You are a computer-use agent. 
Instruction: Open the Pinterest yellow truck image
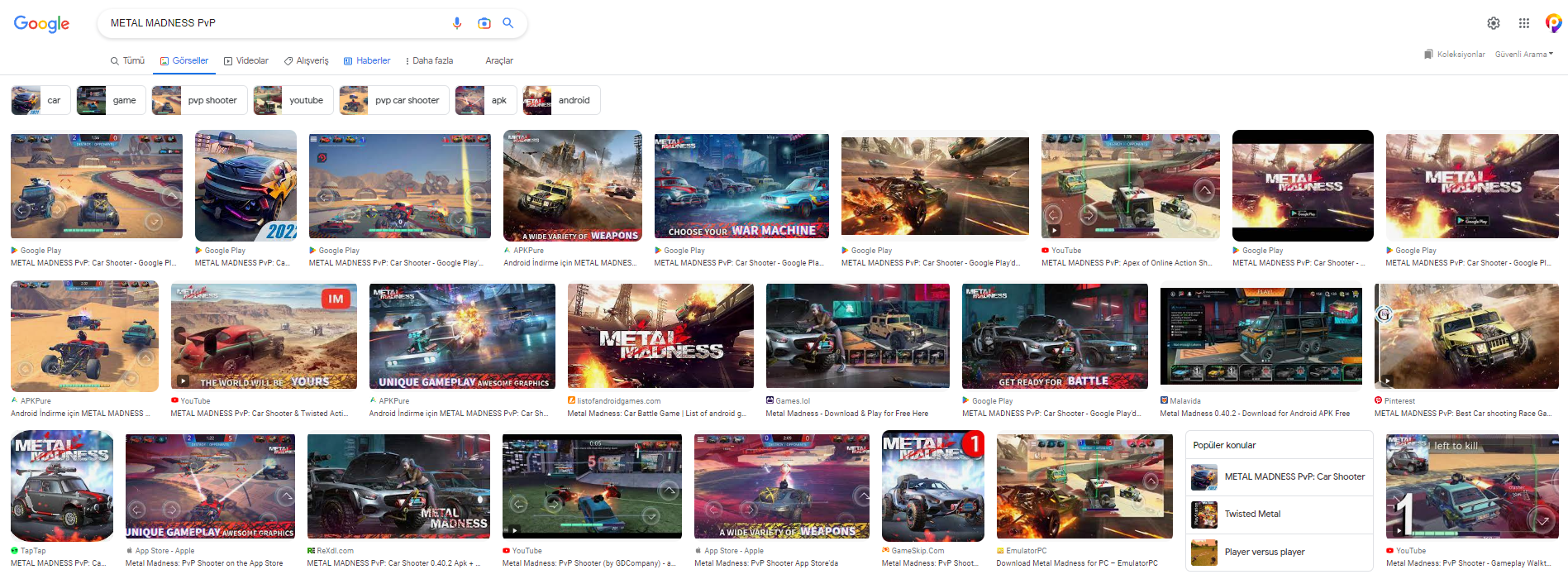point(1466,336)
